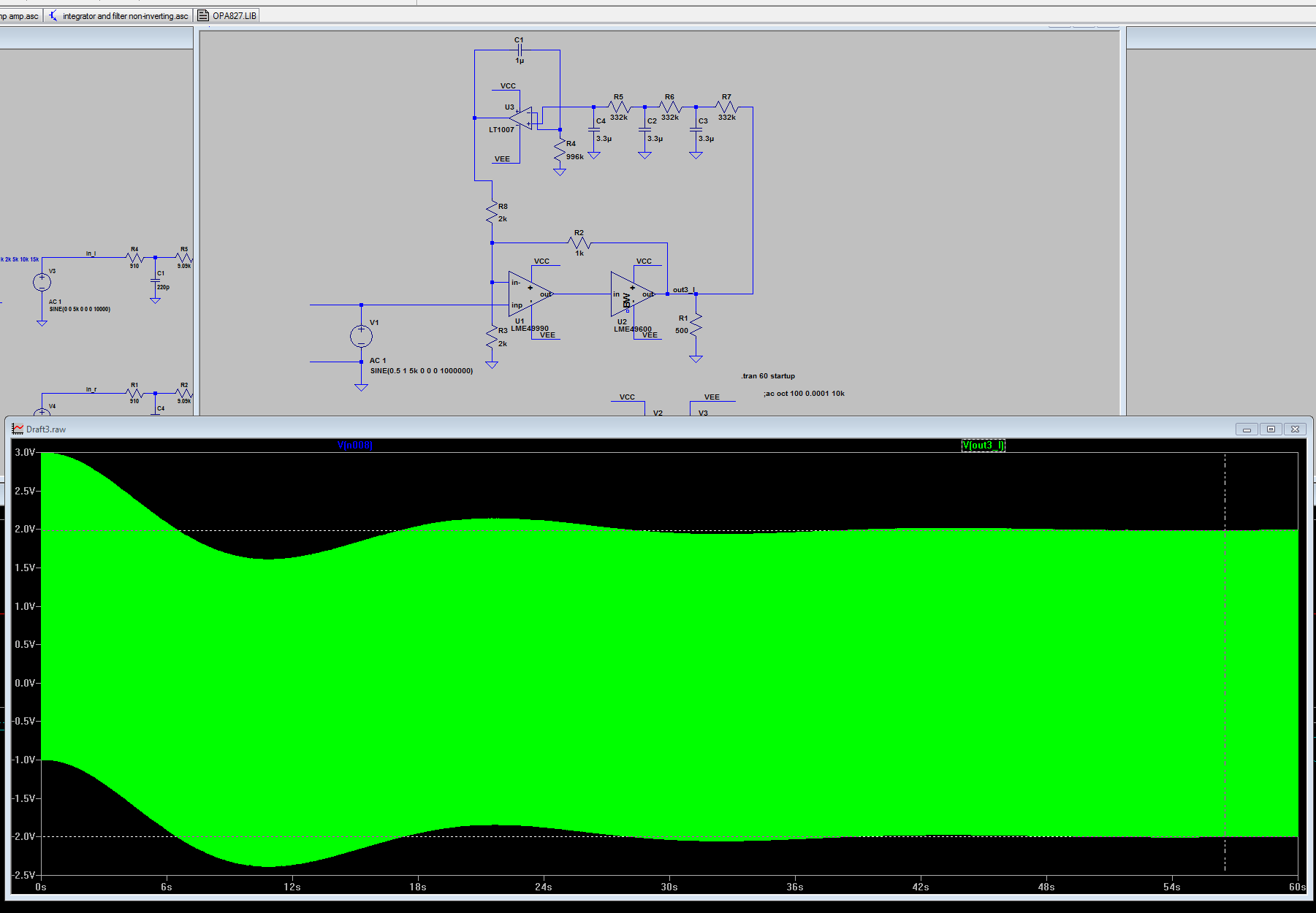Minimize the Draft3.raw waveform window
Screen dimensions: 1316x913
[1247, 429]
